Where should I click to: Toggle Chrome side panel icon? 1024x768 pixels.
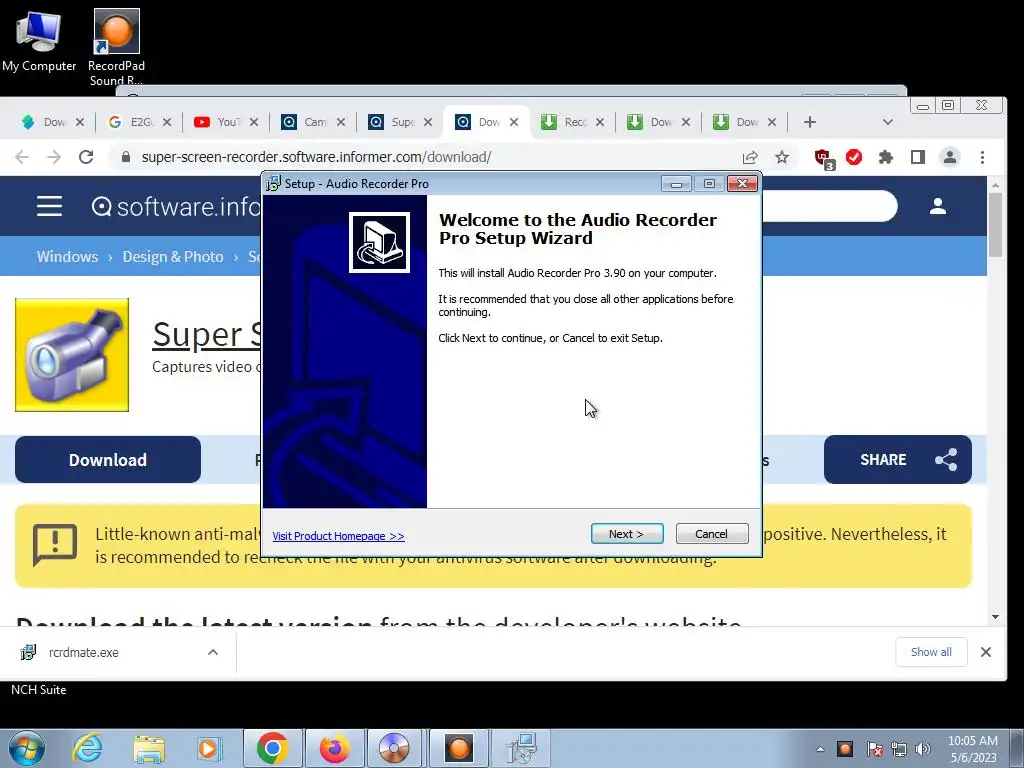pyautogui.click(x=918, y=157)
